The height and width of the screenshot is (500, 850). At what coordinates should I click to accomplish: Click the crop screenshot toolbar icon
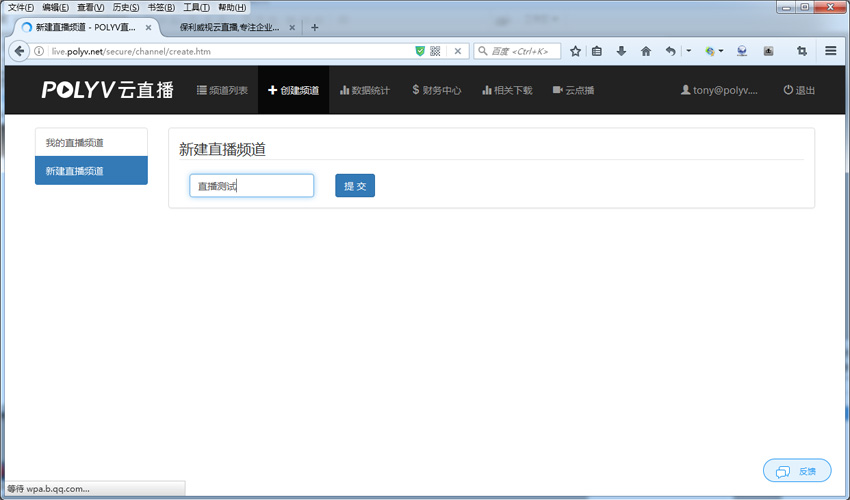[801, 51]
